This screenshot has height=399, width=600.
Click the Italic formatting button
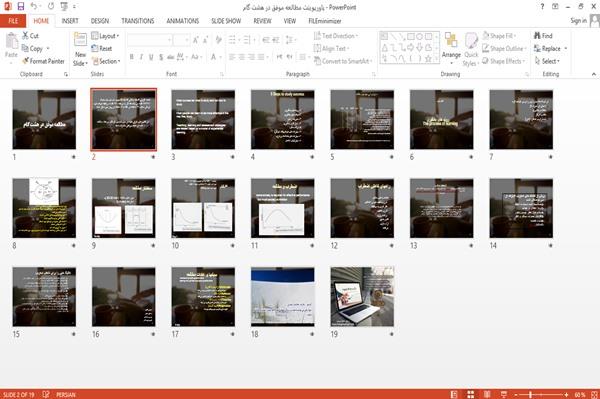point(141,57)
